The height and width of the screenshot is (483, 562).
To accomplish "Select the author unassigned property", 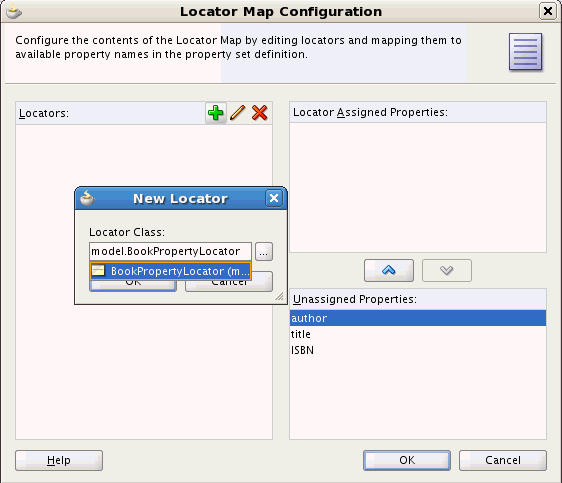I will point(418,318).
